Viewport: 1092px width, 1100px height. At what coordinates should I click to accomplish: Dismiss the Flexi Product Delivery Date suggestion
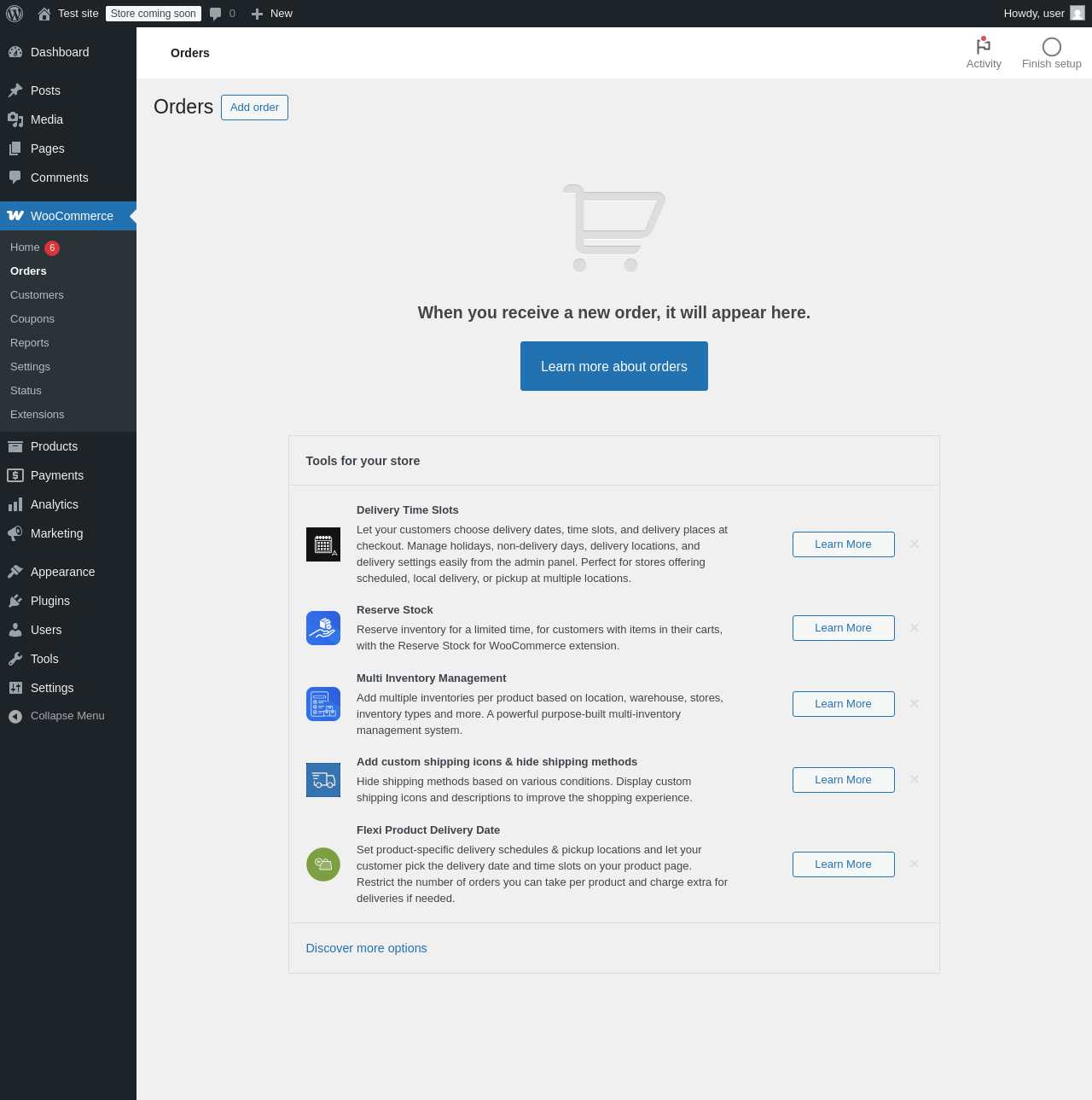[914, 864]
